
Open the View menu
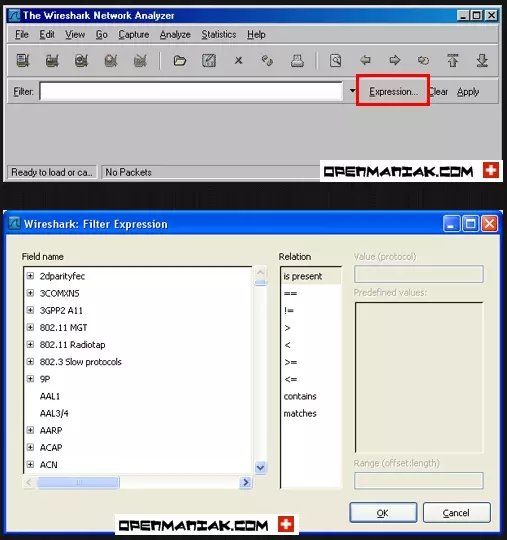pos(75,34)
